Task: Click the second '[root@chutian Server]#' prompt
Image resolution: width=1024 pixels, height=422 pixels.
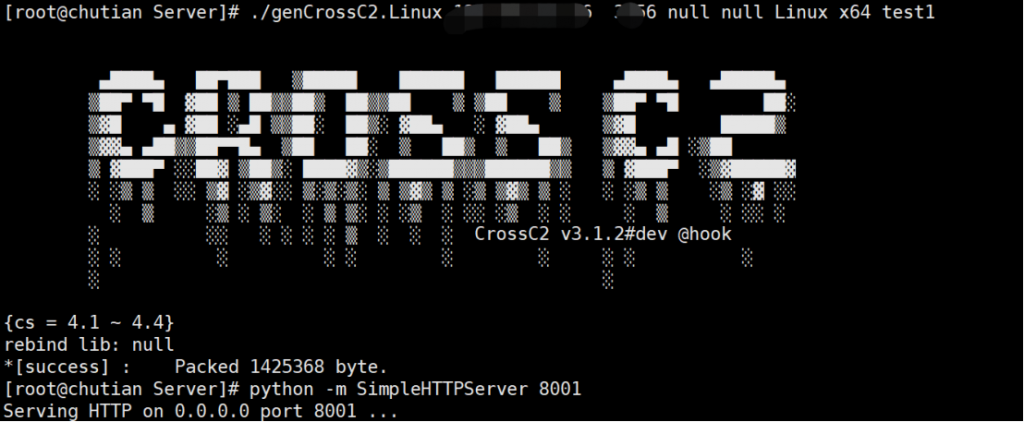Action: click(x=124, y=389)
